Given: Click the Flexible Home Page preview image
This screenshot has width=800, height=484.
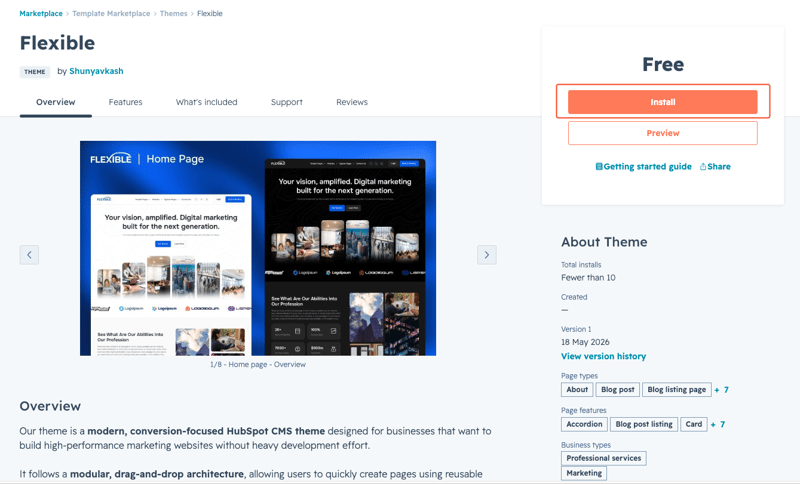Looking at the screenshot, I should tap(258, 248).
